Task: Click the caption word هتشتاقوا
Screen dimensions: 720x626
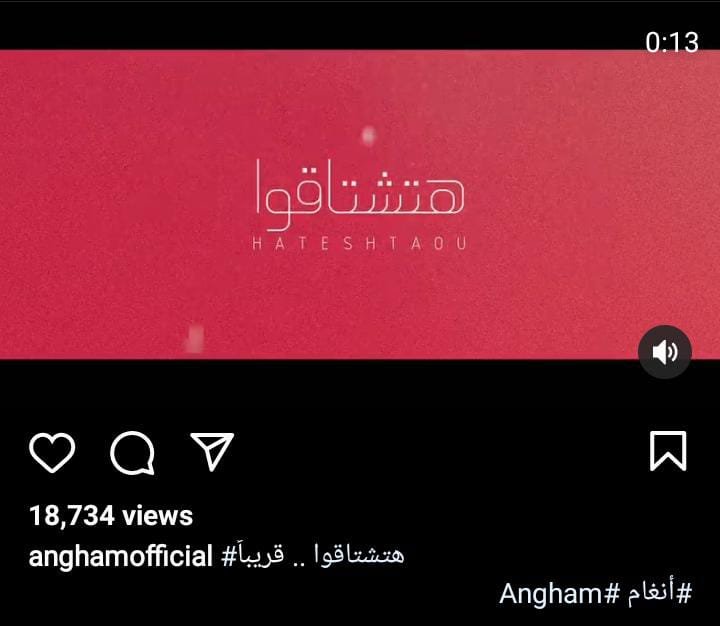Action: 360,554
